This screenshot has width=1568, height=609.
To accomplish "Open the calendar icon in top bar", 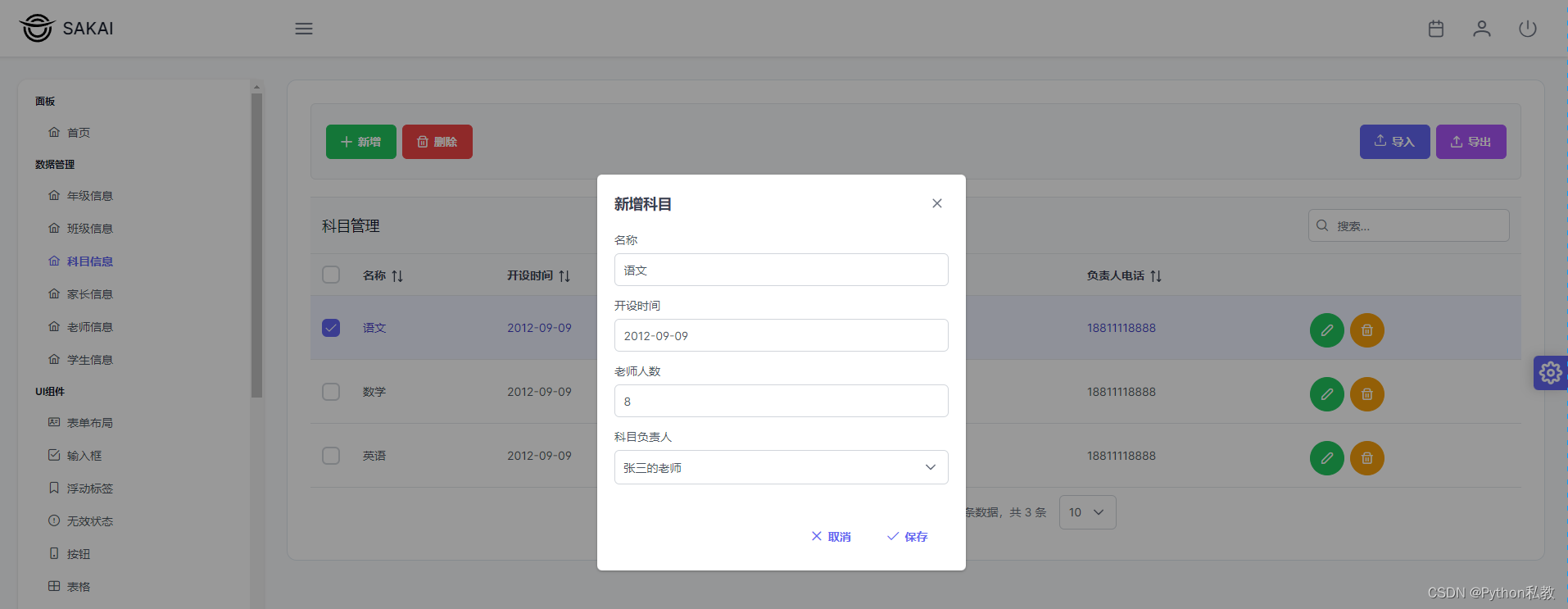I will point(1436,29).
